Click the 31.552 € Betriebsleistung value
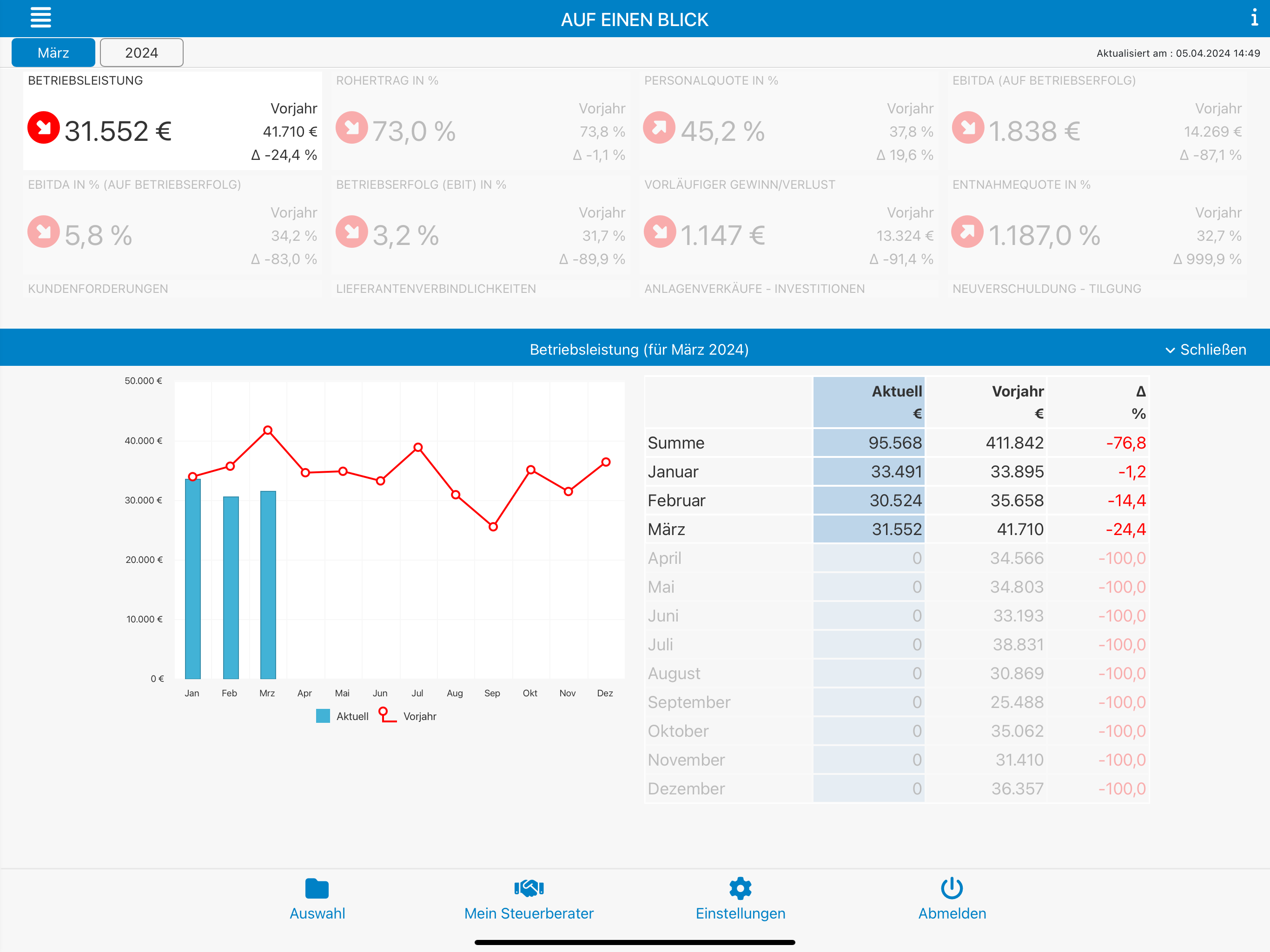1270x952 pixels. point(118,131)
